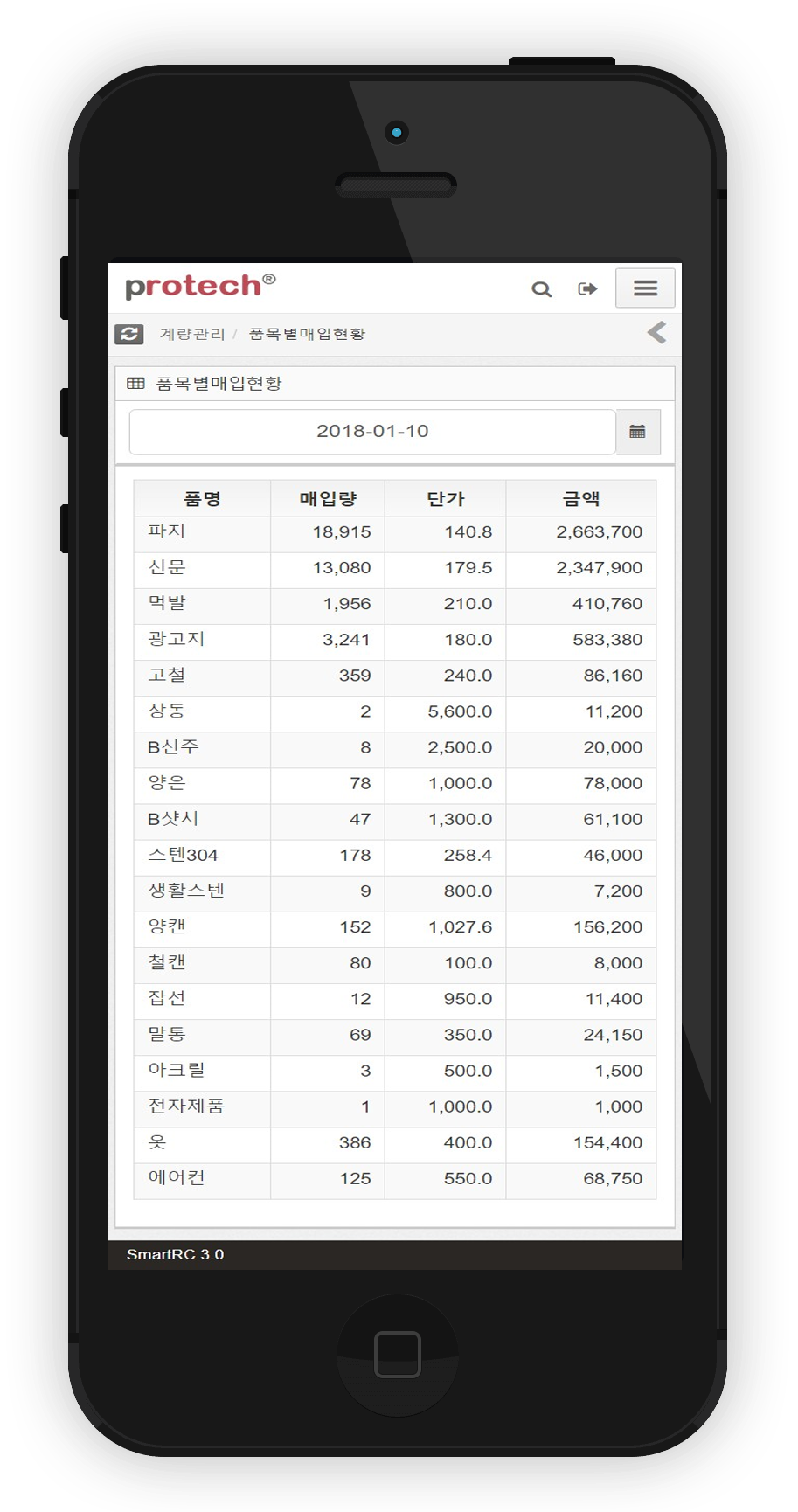The image size is (798, 1512).
Task: Select the 신문 row name
Action: click(x=166, y=567)
